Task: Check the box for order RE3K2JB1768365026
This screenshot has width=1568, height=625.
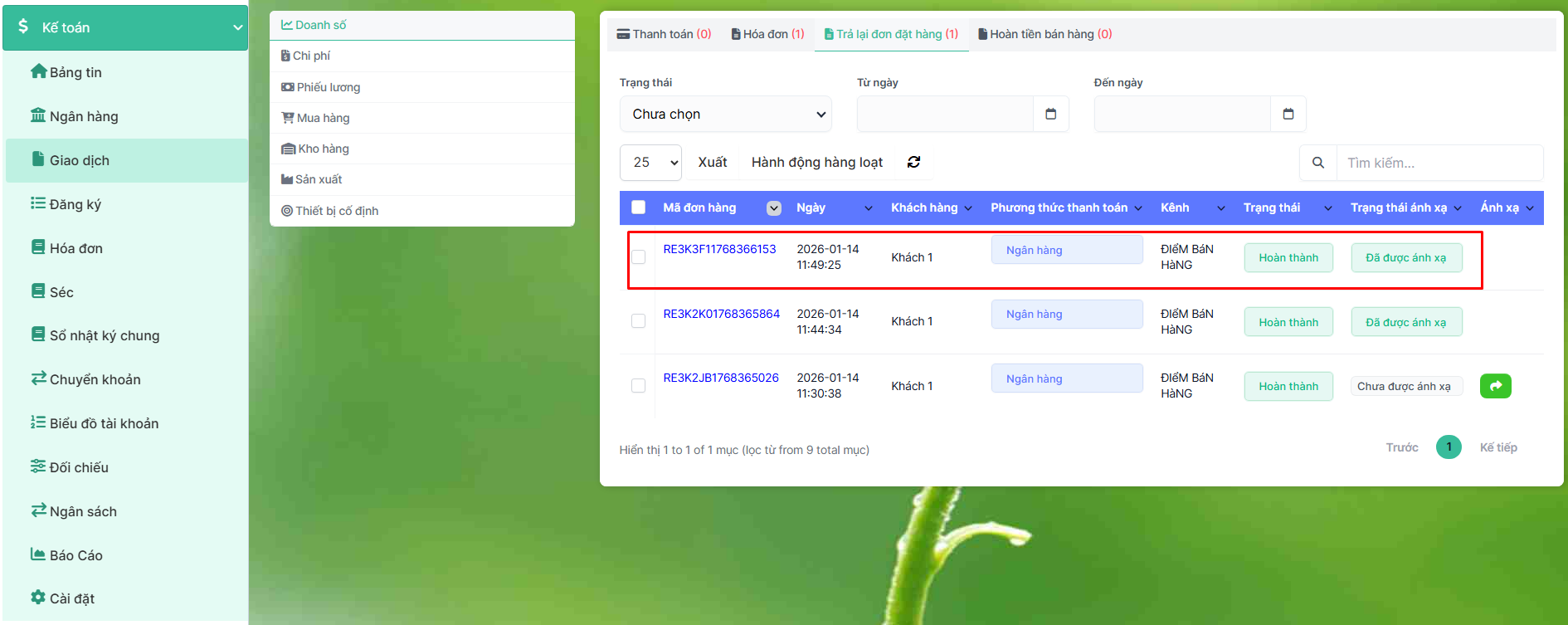Action: (638, 386)
